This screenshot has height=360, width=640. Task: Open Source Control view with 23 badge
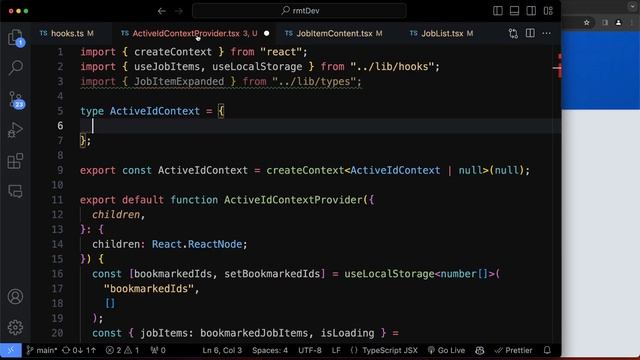pos(16,100)
